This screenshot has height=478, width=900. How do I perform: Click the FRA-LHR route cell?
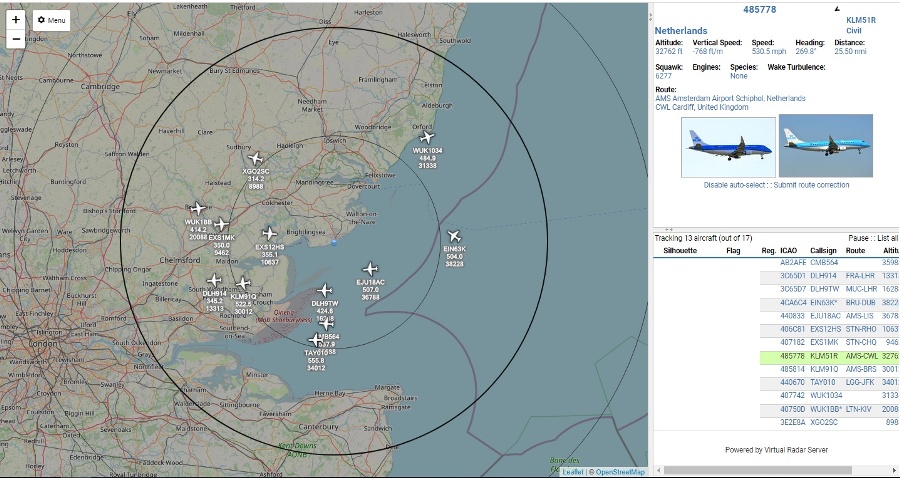point(860,276)
